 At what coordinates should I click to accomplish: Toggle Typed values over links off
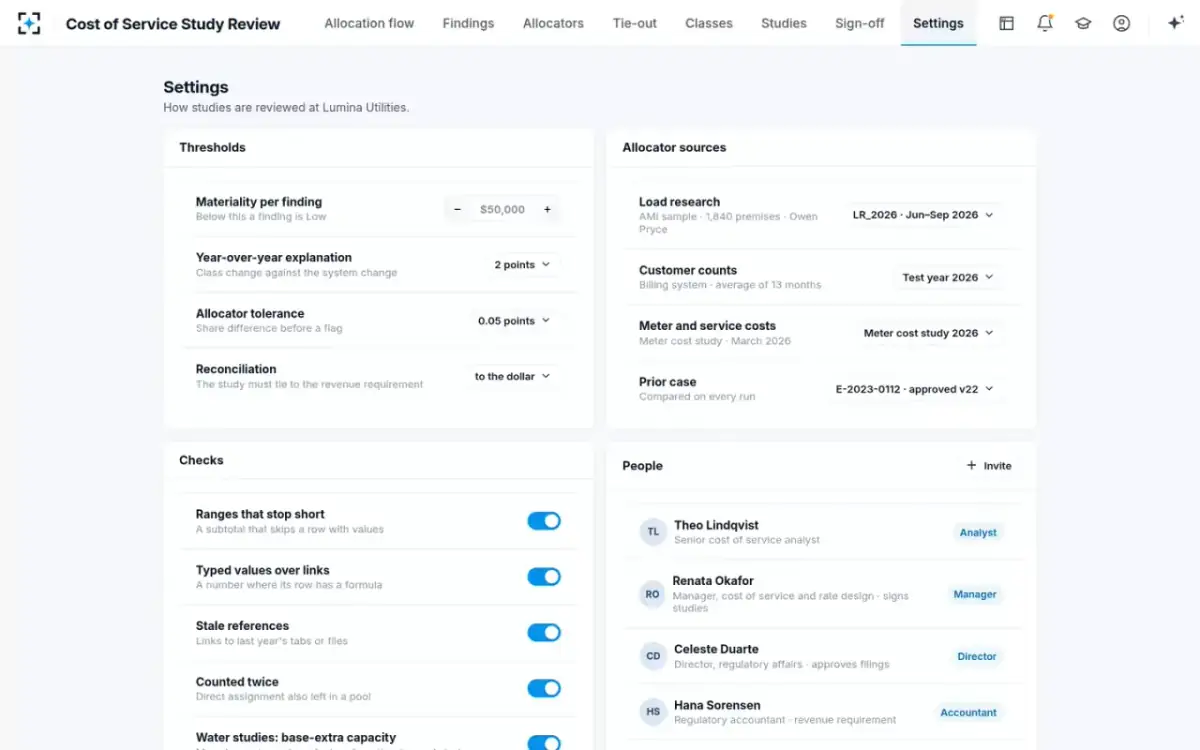pyautogui.click(x=544, y=577)
